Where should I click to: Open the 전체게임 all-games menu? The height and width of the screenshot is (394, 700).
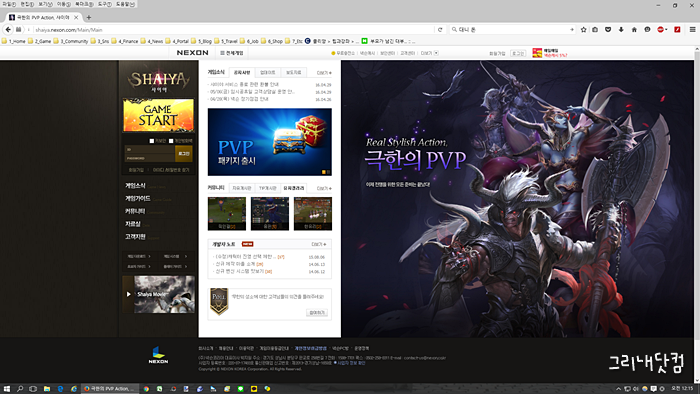[232, 53]
